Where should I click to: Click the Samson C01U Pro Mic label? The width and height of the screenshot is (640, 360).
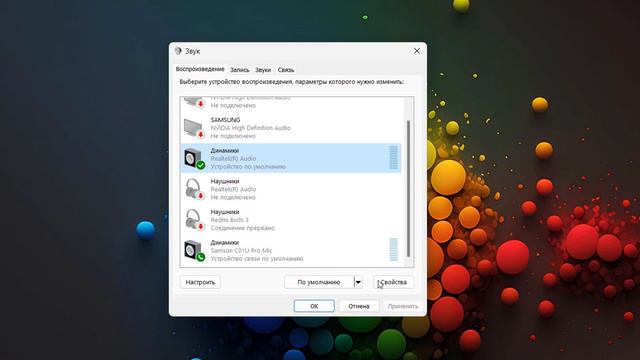(x=241, y=250)
